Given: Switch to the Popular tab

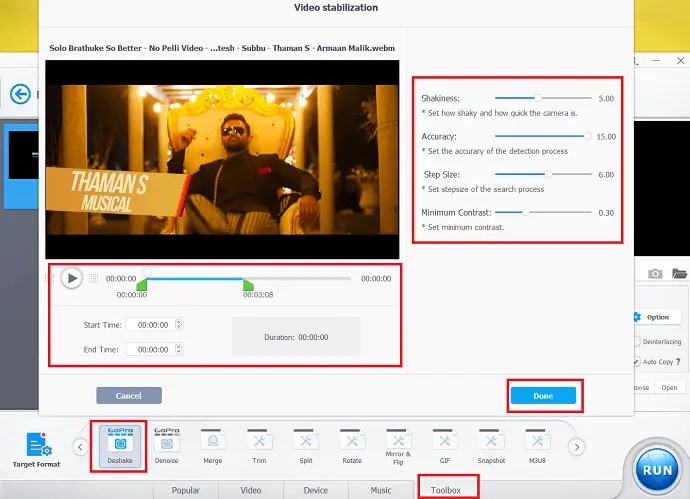Looking at the screenshot, I should tap(185, 490).
